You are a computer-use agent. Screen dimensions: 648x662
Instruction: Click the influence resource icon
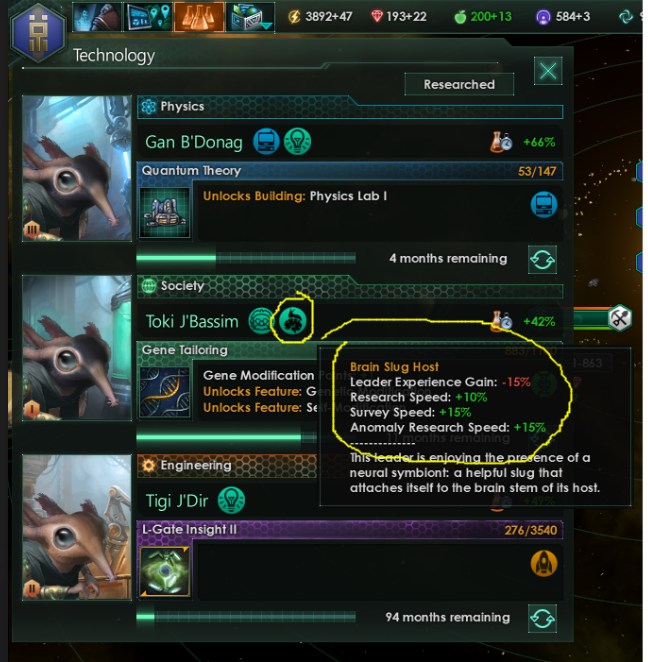point(543,17)
